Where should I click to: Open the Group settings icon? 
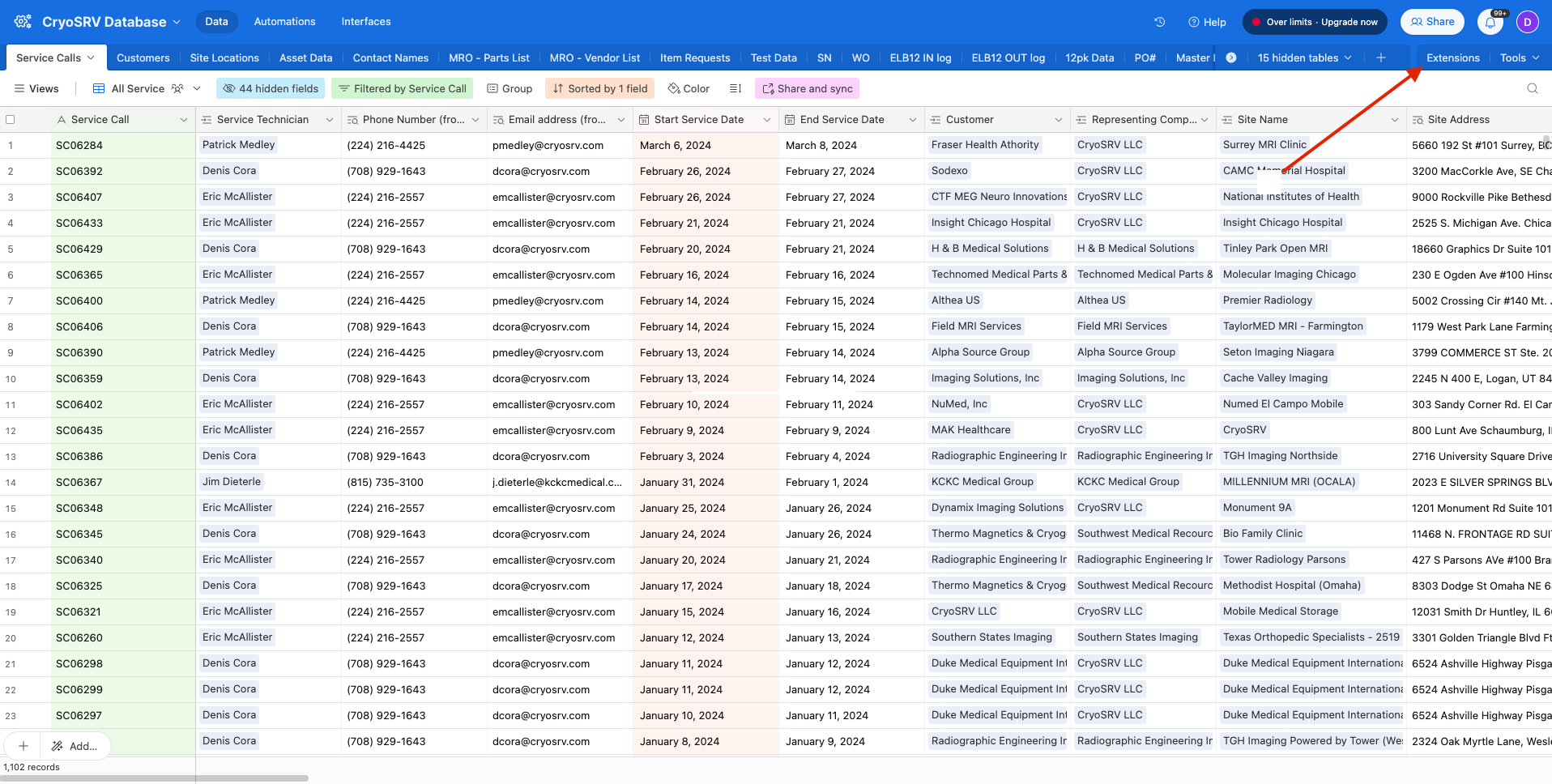coord(493,87)
